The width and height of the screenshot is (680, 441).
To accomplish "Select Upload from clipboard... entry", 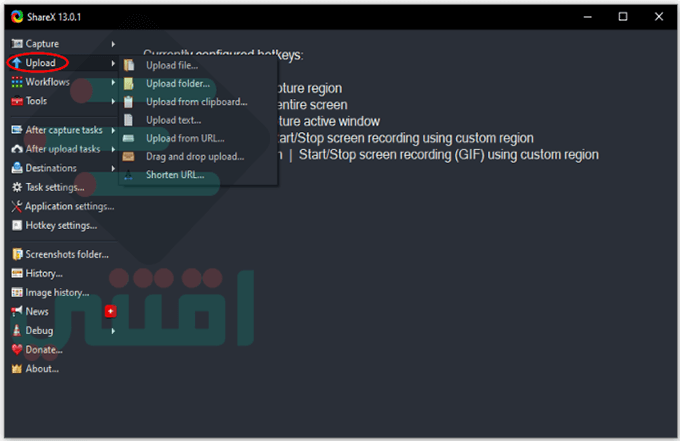I will click(198, 101).
